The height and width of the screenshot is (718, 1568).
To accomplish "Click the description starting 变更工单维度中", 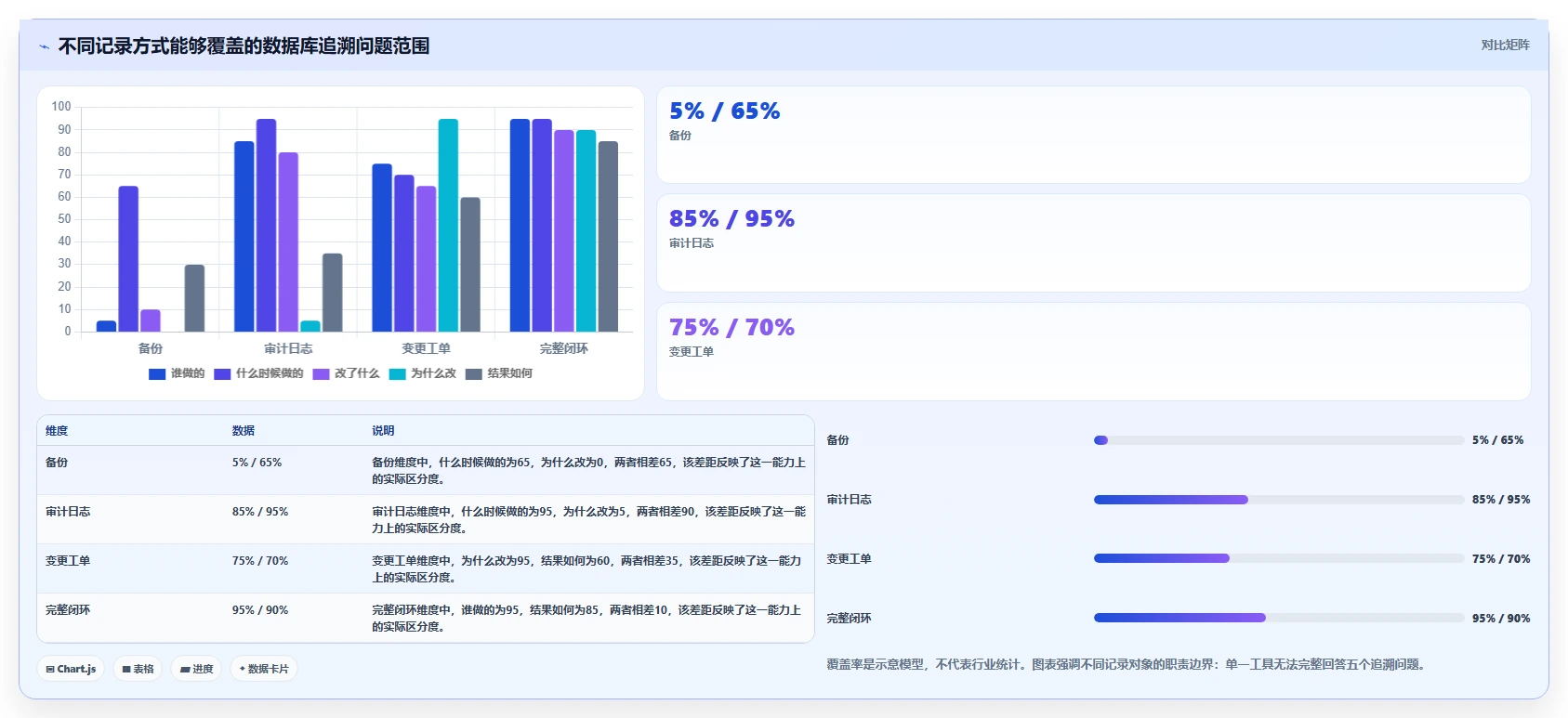I will pyautogui.click(x=588, y=569).
